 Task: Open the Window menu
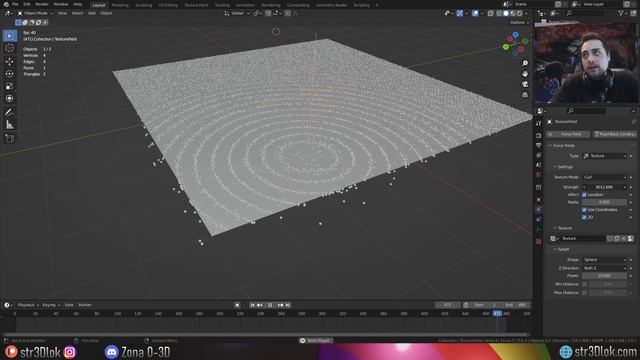[x=61, y=4]
